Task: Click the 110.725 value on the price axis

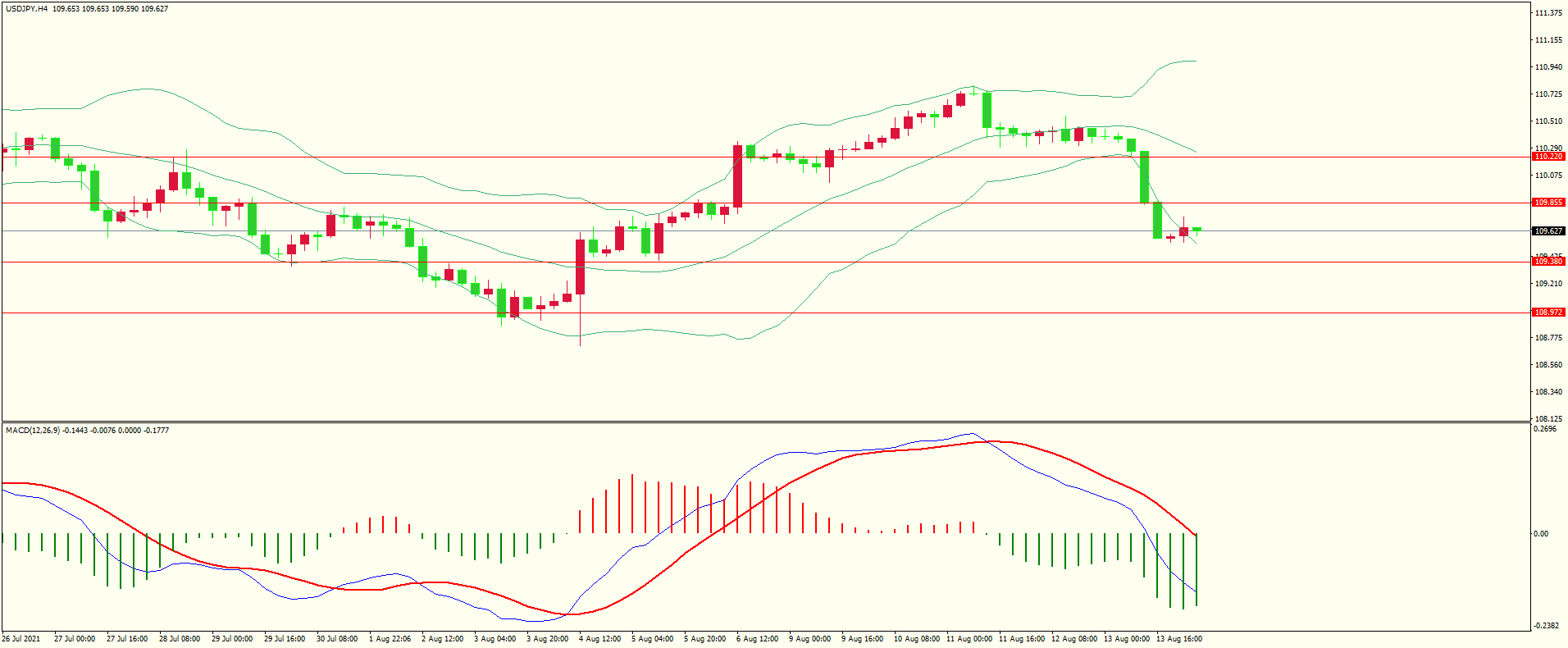Action: pos(1548,94)
